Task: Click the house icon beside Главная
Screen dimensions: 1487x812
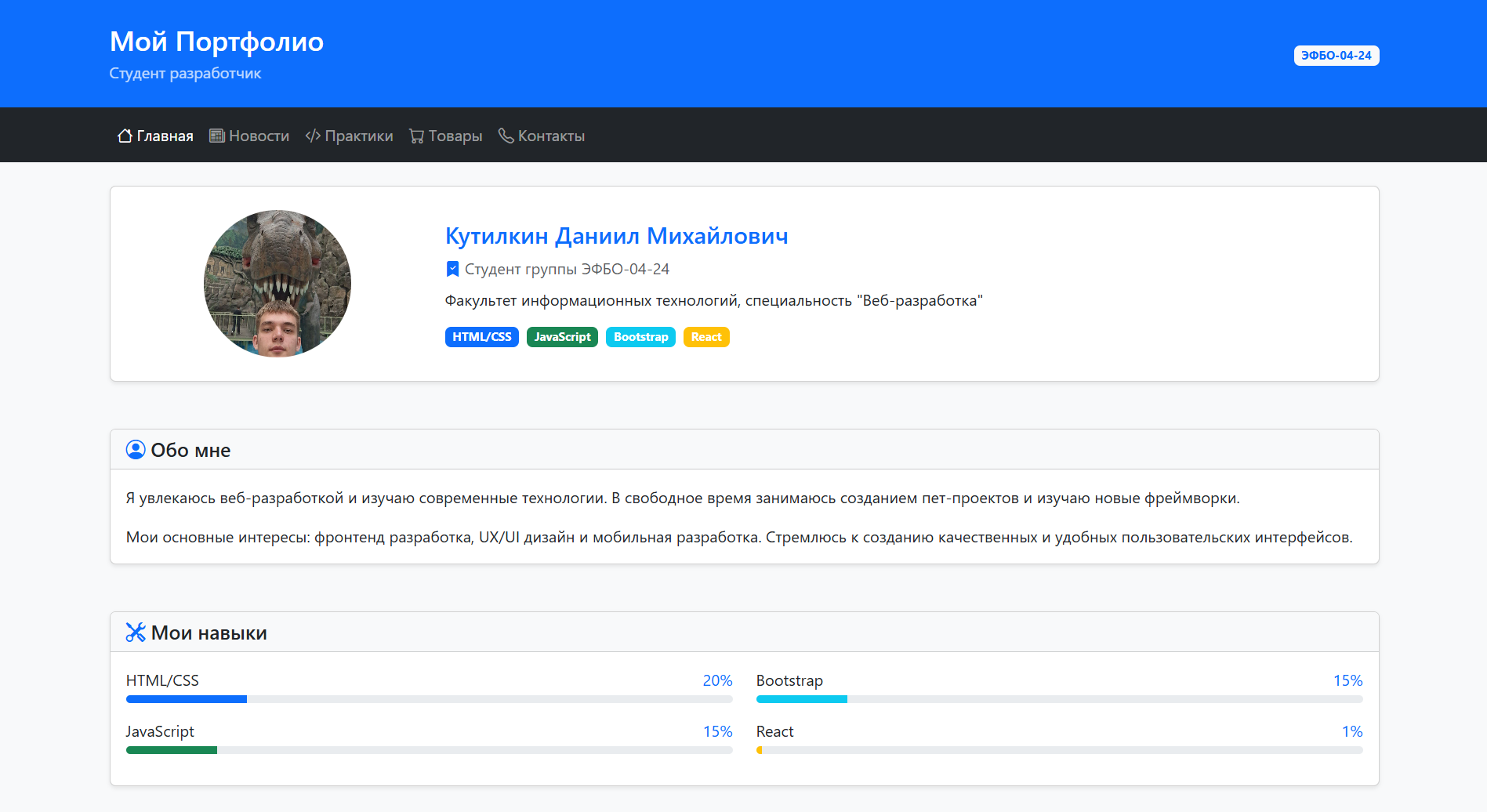Action: coord(125,136)
